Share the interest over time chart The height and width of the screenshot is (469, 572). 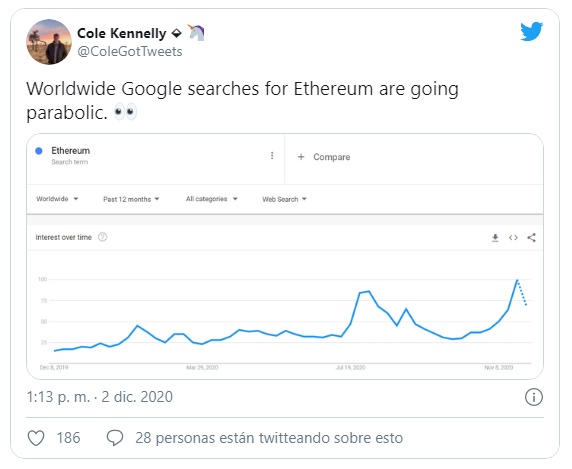click(x=532, y=238)
